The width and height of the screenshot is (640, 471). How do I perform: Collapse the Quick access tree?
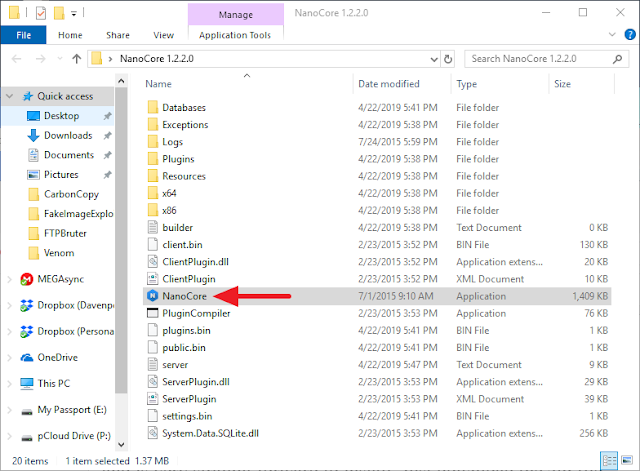pos(10,96)
